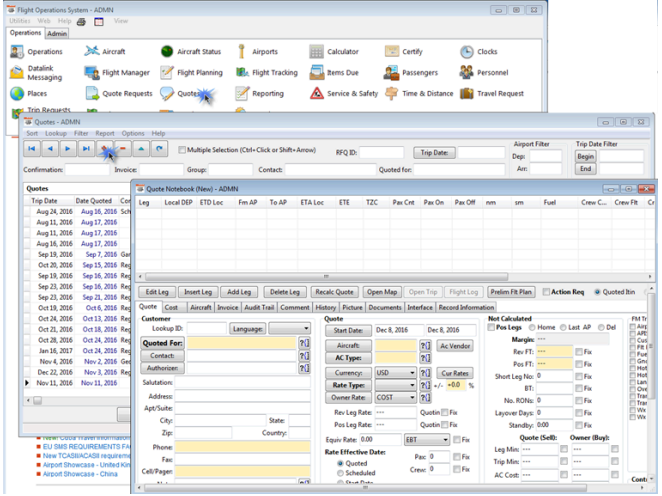Select Quoted under Rate Effective Date
This screenshot has height=496, width=662.
click(340, 463)
